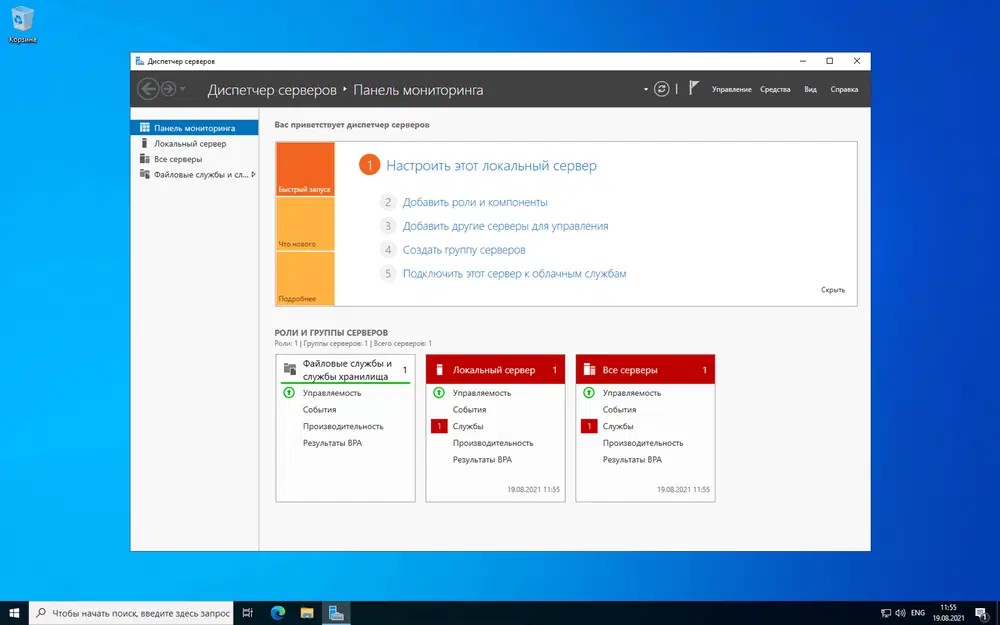Click ENG language indicator

[918, 613]
